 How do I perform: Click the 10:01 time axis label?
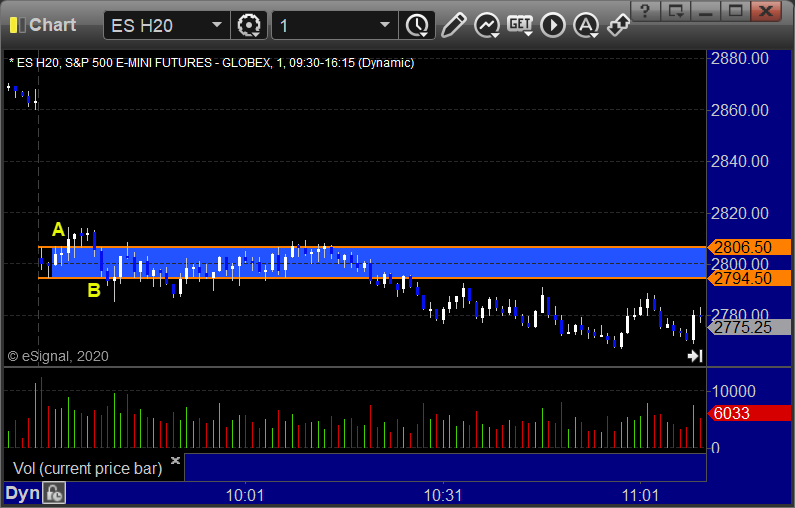(x=245, y=495)
